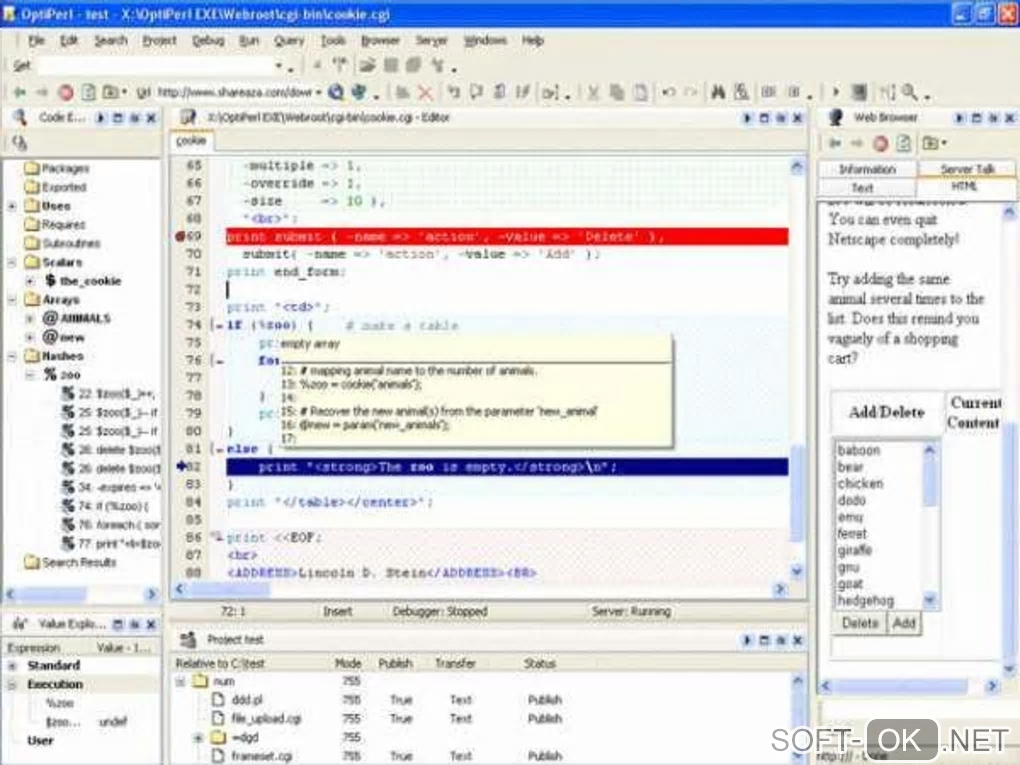Click the Code Explorer magnifier panel icon

tap(20, 118)
